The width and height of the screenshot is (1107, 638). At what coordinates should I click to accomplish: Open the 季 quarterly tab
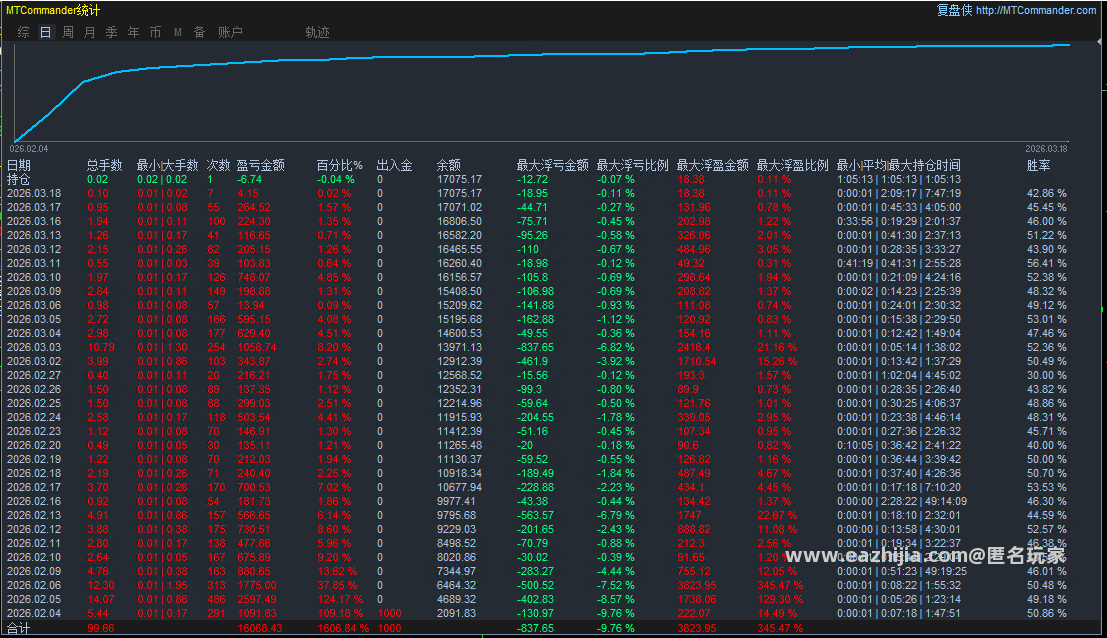112,32
